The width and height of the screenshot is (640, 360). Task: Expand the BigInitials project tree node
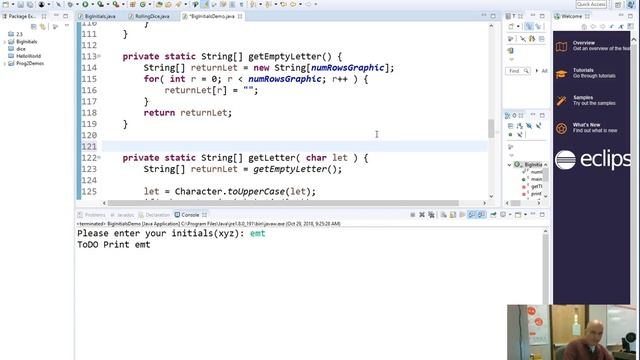(x=5, y=42)
